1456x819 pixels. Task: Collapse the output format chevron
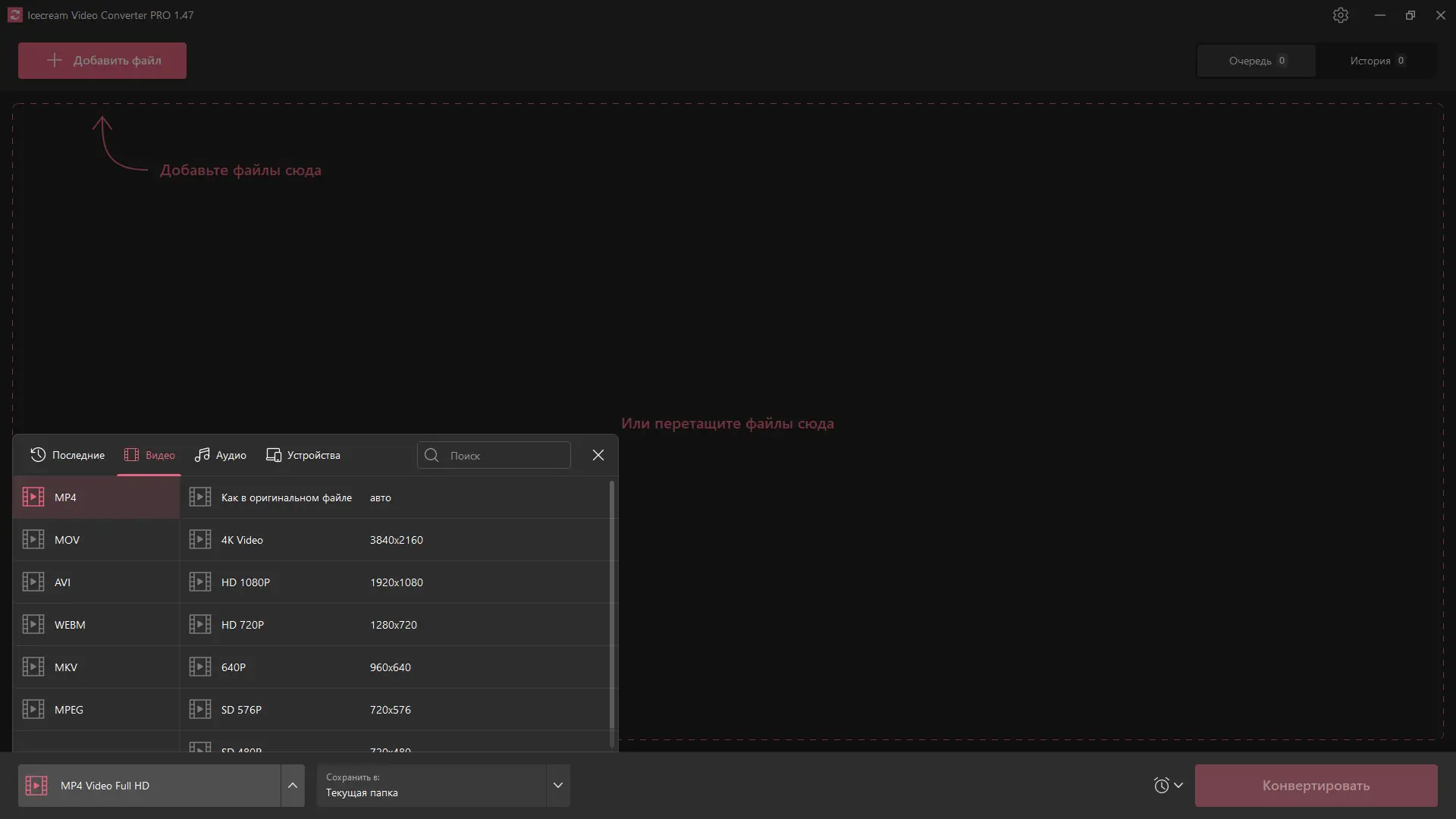pyautogui.click(x=293, y=786)
